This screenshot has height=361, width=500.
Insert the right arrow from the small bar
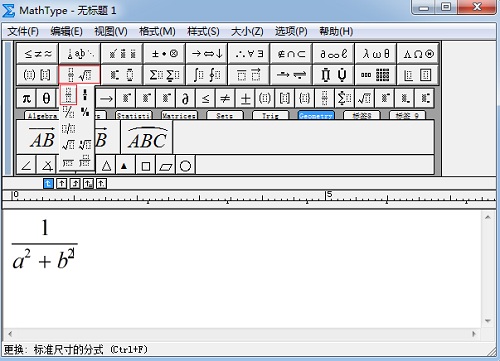click(x=106, y=98)
